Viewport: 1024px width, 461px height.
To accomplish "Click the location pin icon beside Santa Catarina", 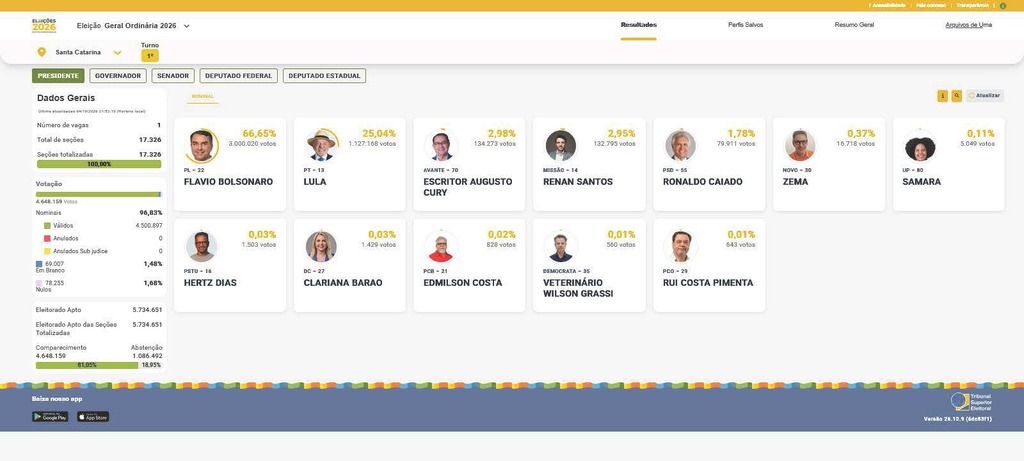I will click(x=42, y=52).
